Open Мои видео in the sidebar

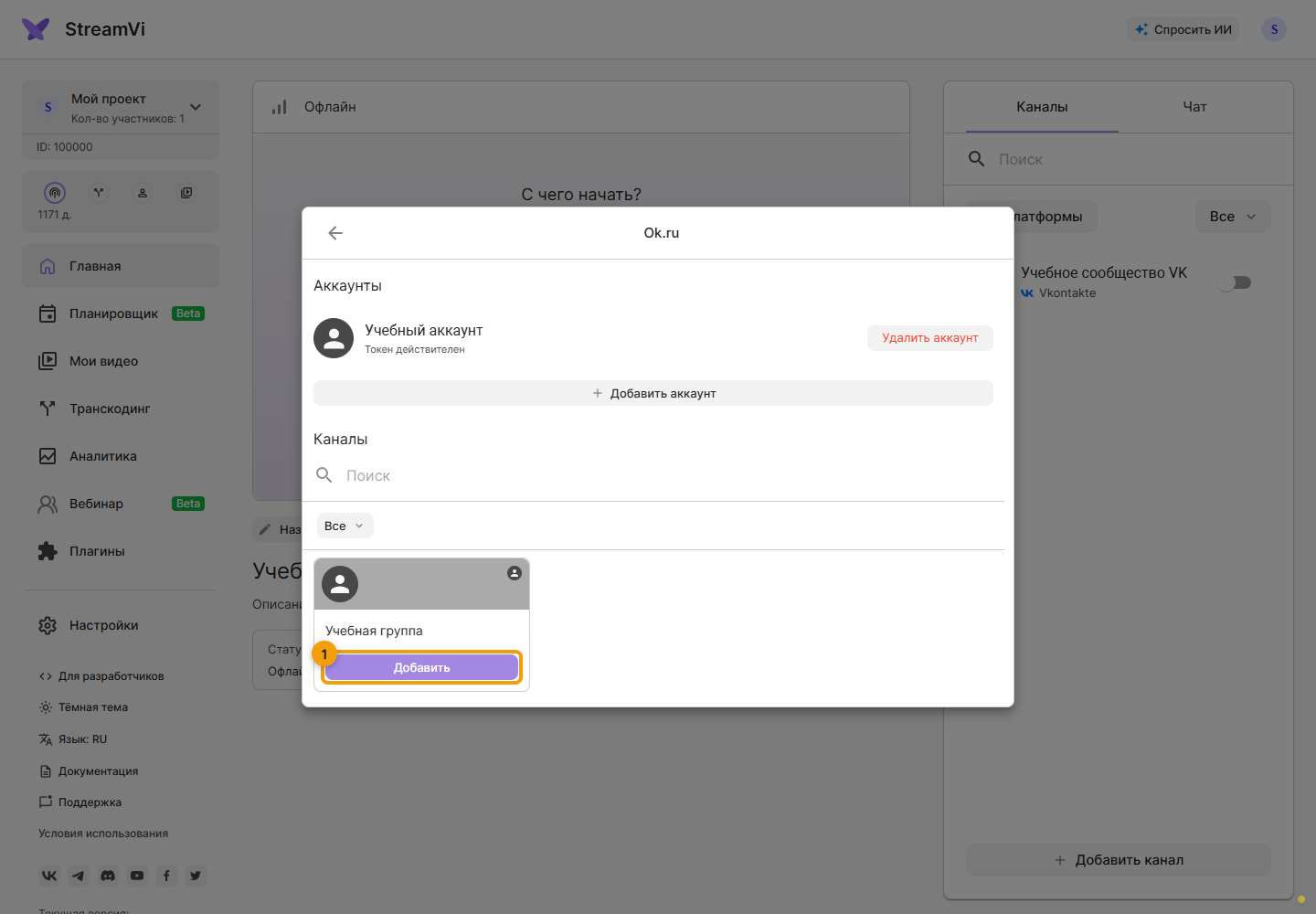click(121, 361)
